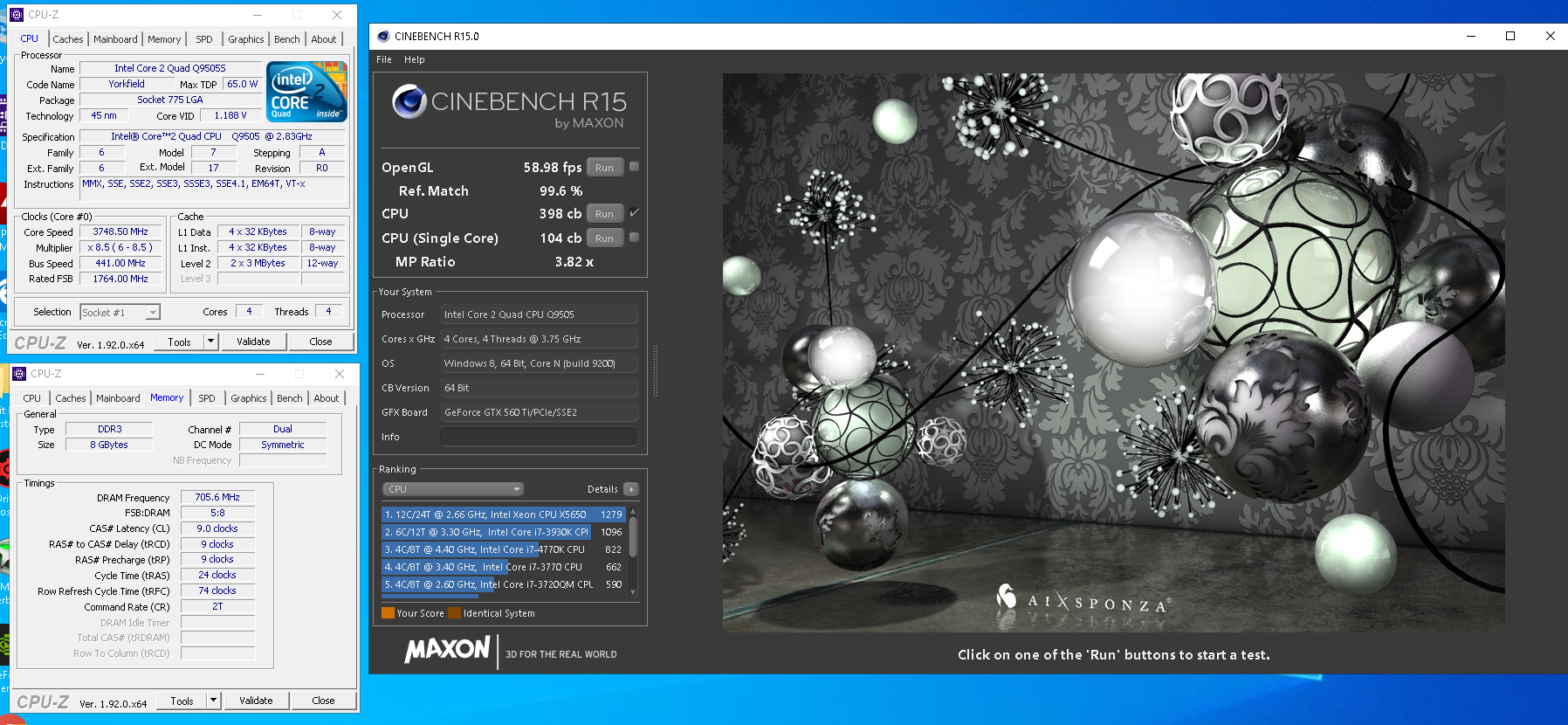Open the Ranking CPU dropdown in Cinebench
The height and width of the screenshot is (725, 1568).
point(453,489)
